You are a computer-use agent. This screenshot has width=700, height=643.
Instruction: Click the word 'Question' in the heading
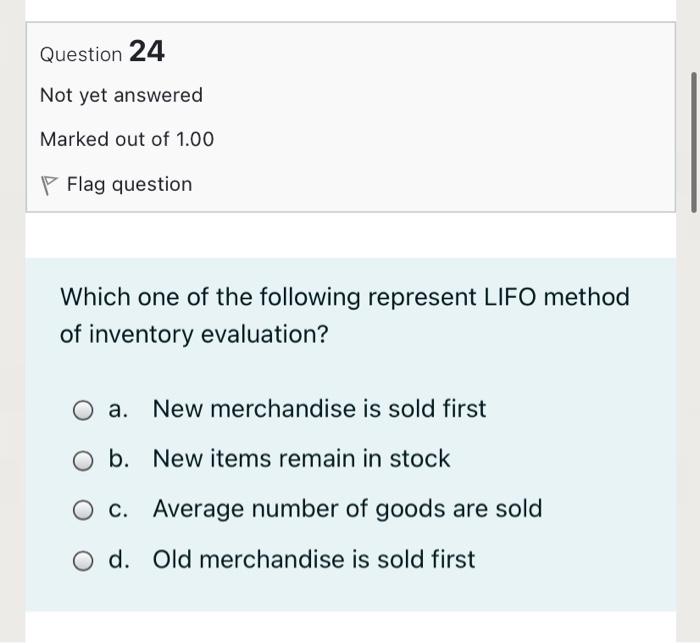click(x=80, y=54)
